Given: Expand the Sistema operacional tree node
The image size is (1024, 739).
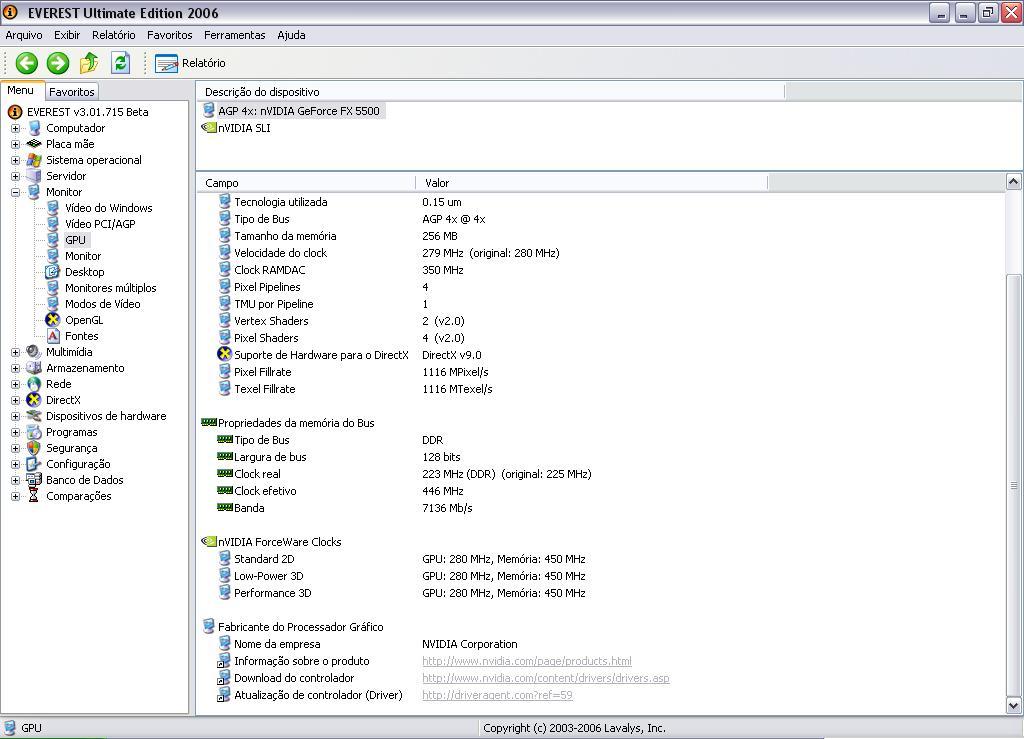Looking at the screenshot, I should [15, 160].
